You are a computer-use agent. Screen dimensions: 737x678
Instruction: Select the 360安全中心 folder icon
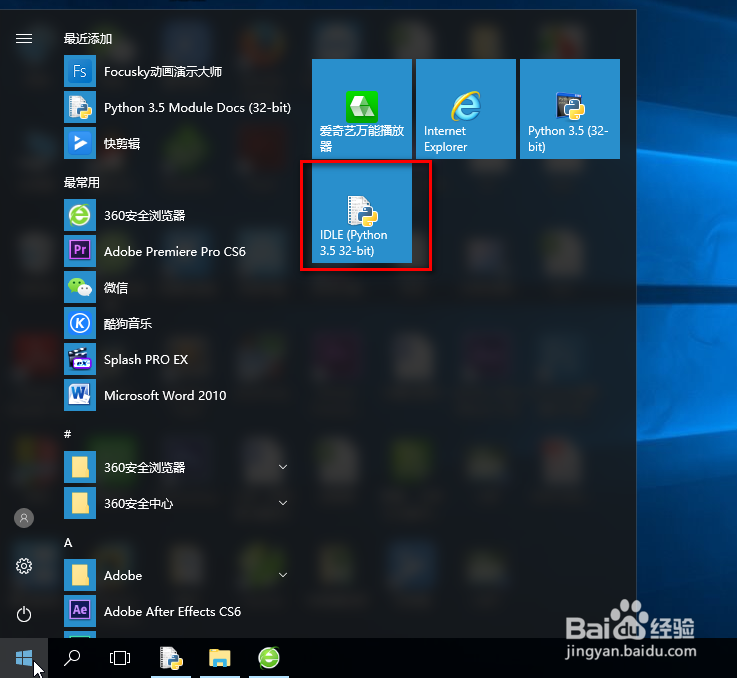(x=80, y=503)
